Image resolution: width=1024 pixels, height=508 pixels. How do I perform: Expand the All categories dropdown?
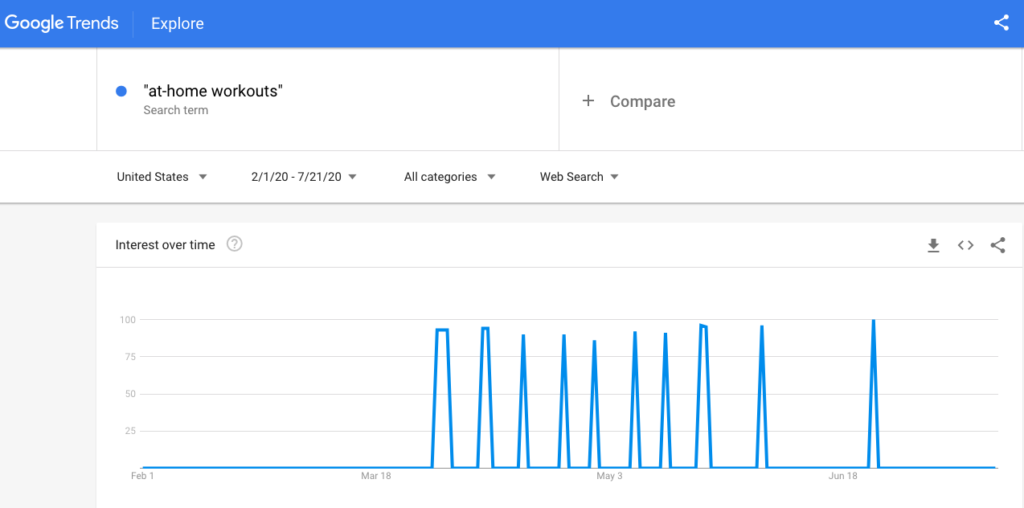coord(449,177)
